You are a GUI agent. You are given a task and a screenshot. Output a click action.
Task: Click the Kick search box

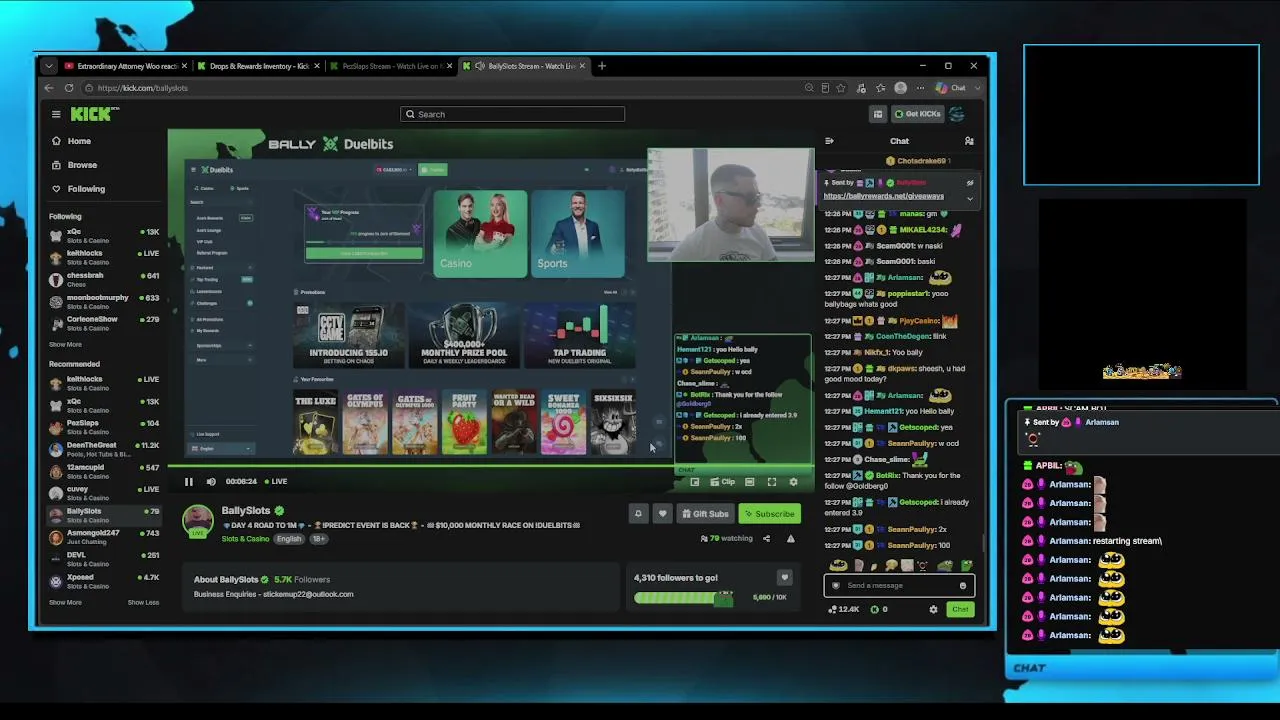coord(512,114)
